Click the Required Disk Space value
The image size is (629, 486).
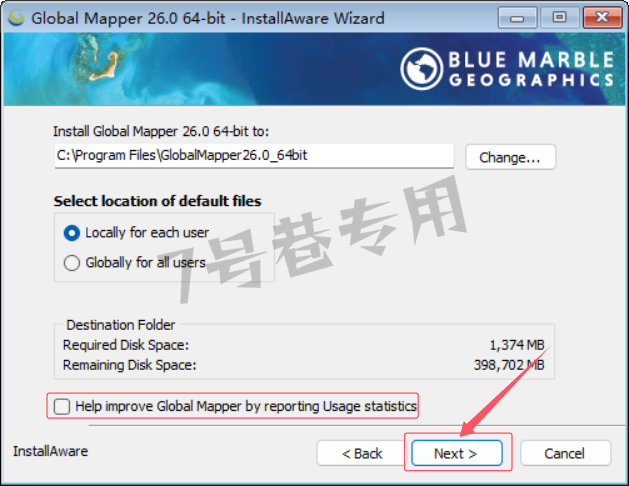pyautogui.click(x=517, y=345)
